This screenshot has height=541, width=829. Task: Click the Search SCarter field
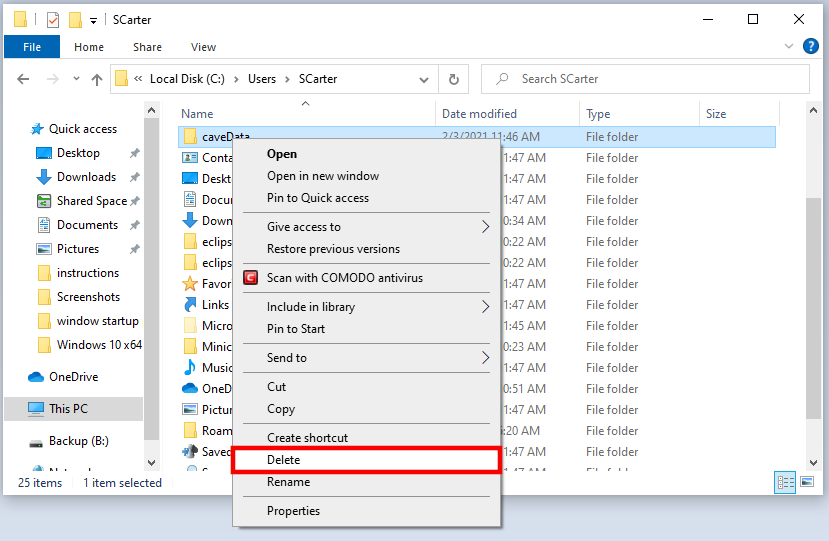point(645,79)
